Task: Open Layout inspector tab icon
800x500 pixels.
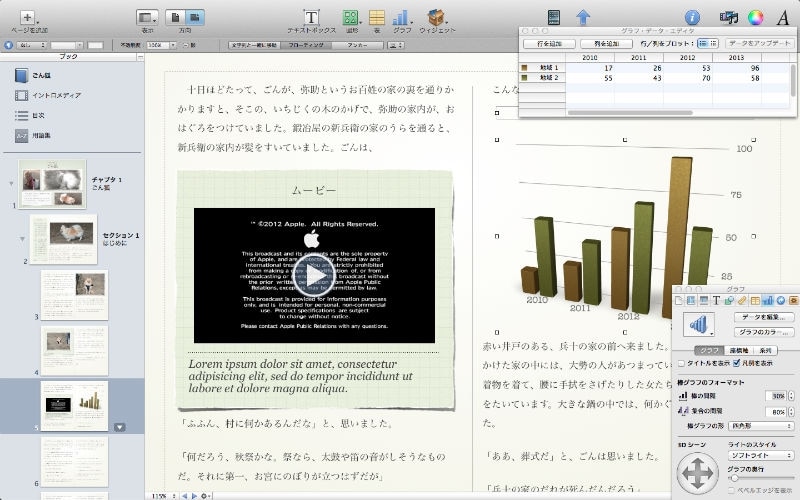Action: click(691, 301)
